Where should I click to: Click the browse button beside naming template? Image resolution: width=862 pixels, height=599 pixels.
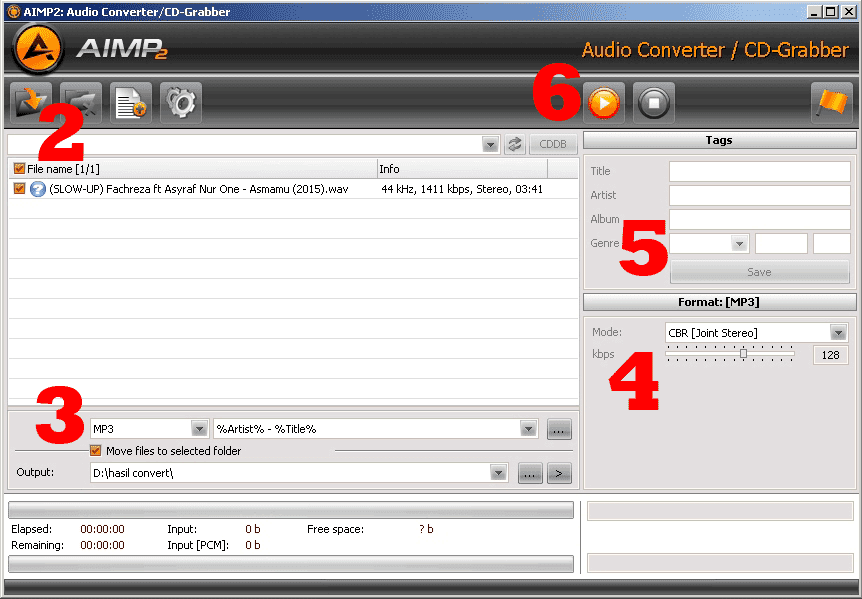pyautogui.click(x=559, y=429)
